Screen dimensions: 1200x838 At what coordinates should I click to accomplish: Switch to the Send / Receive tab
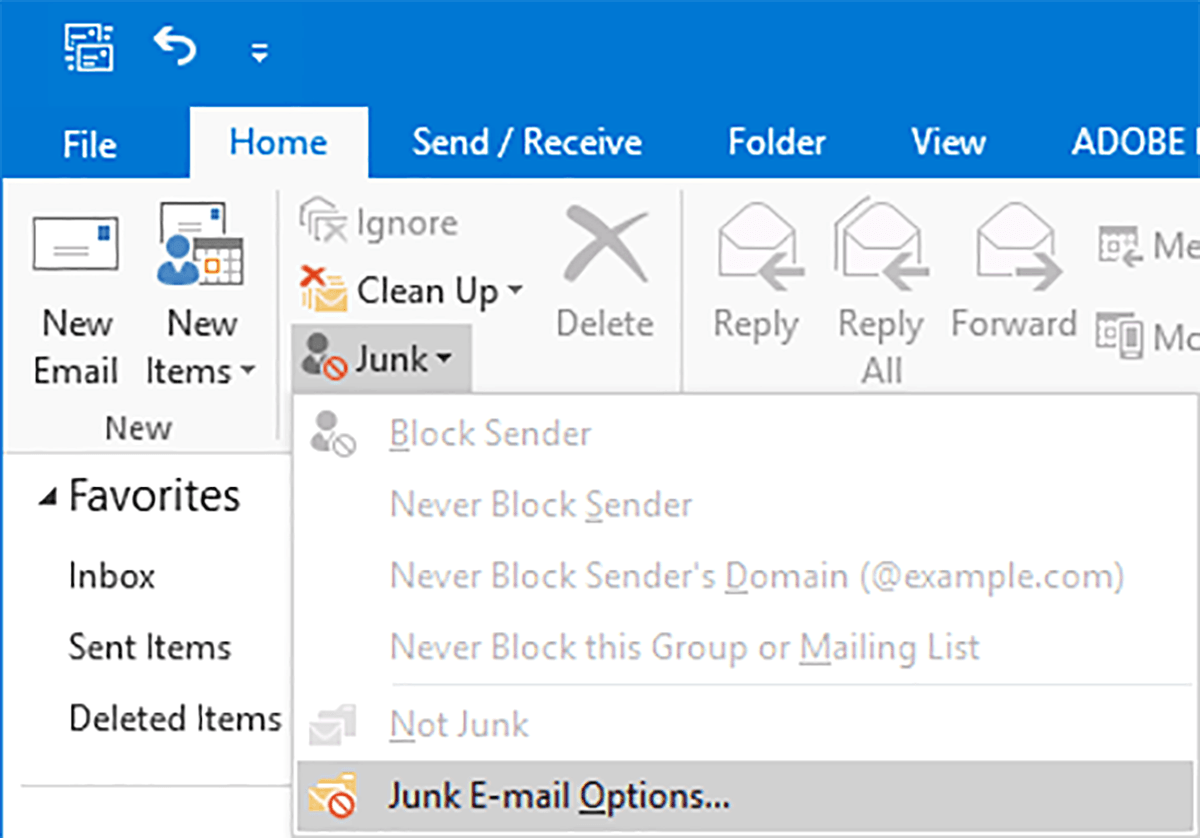pos(527,143)
